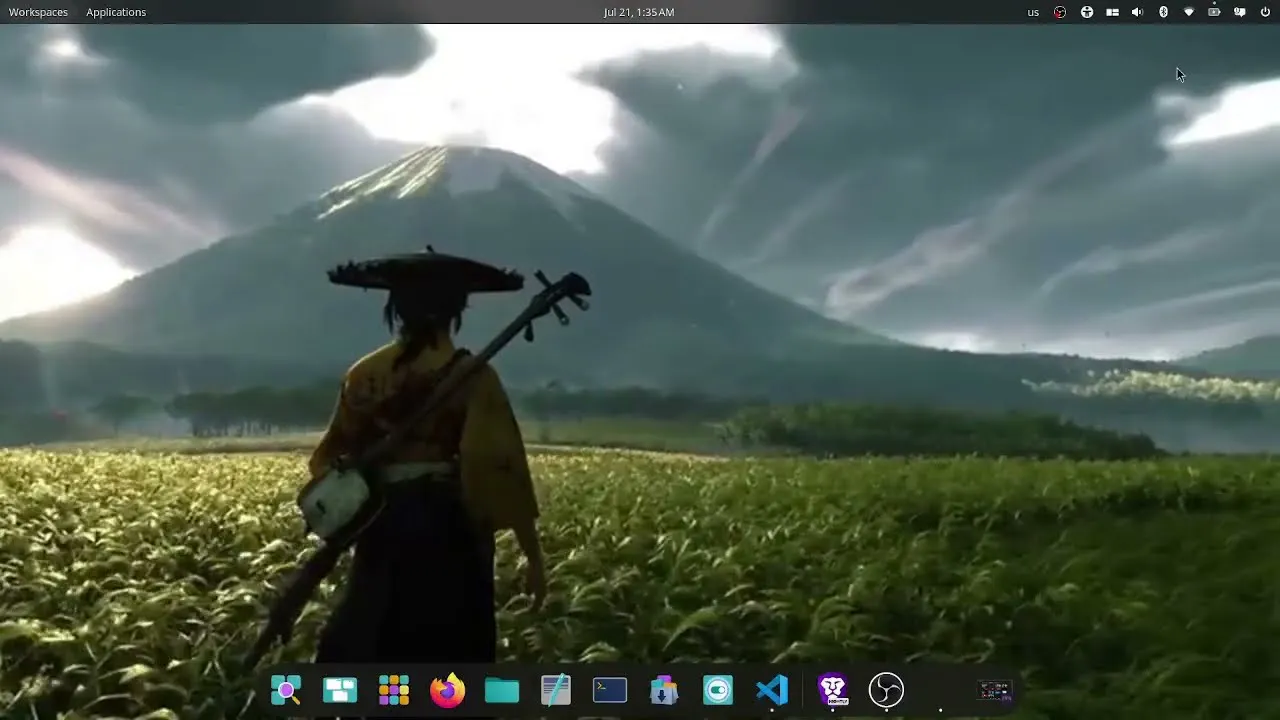Open the Pop launcher search icon in dock
Viewport: 1280px width, 720px height.
[x=286, y=690]
